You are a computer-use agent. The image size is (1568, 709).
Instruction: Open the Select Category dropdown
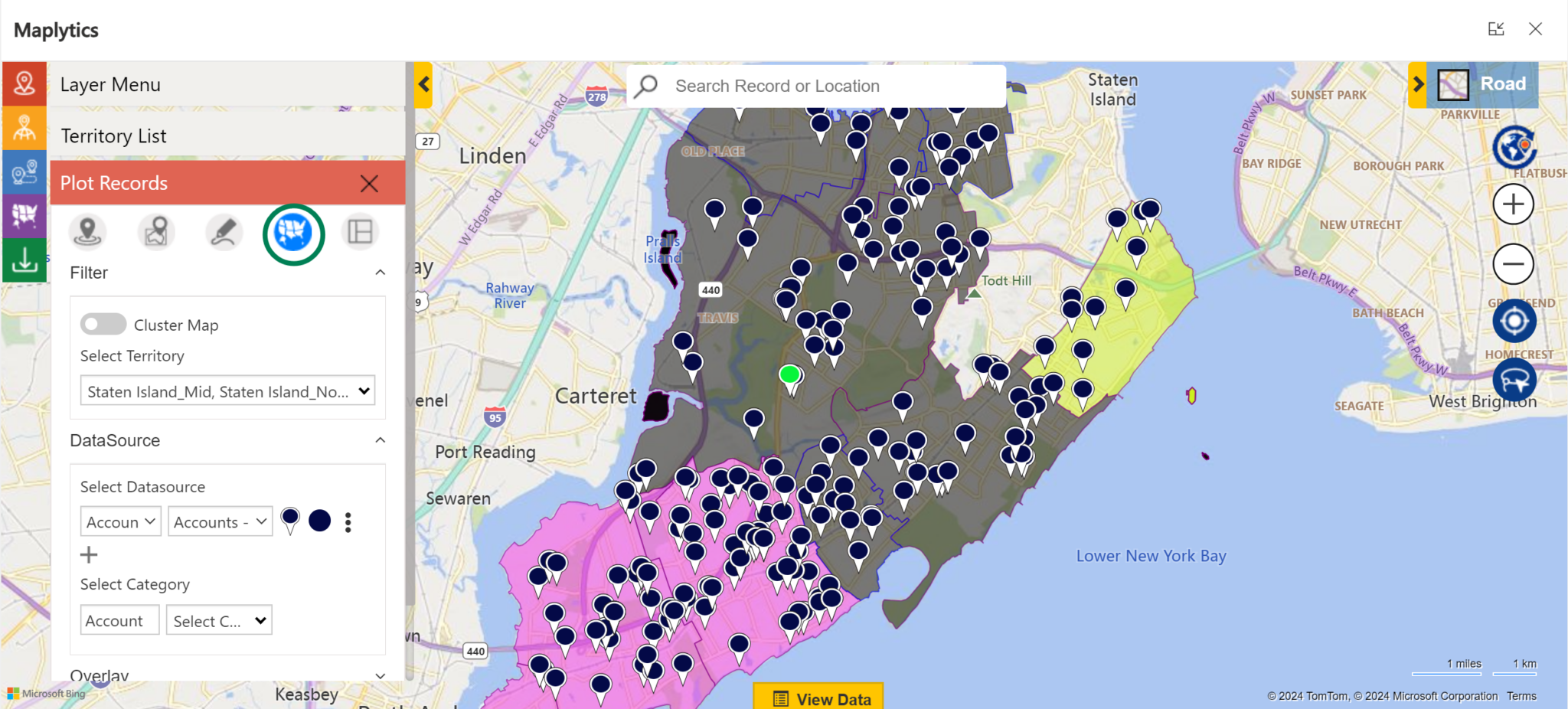click(218, 619)
